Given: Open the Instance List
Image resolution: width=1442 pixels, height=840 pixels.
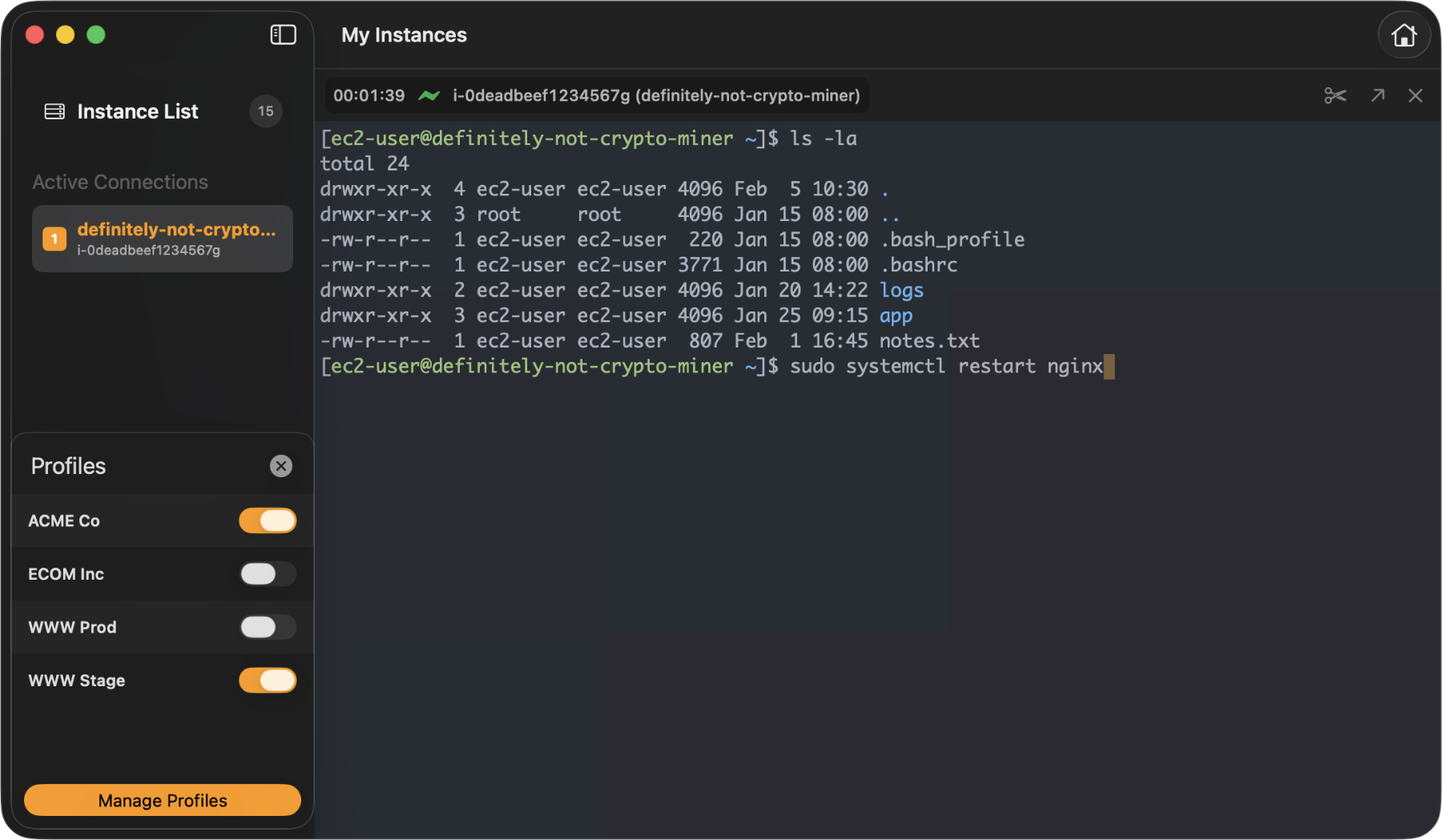Looking at the screenshot, I should click(163, 111).
